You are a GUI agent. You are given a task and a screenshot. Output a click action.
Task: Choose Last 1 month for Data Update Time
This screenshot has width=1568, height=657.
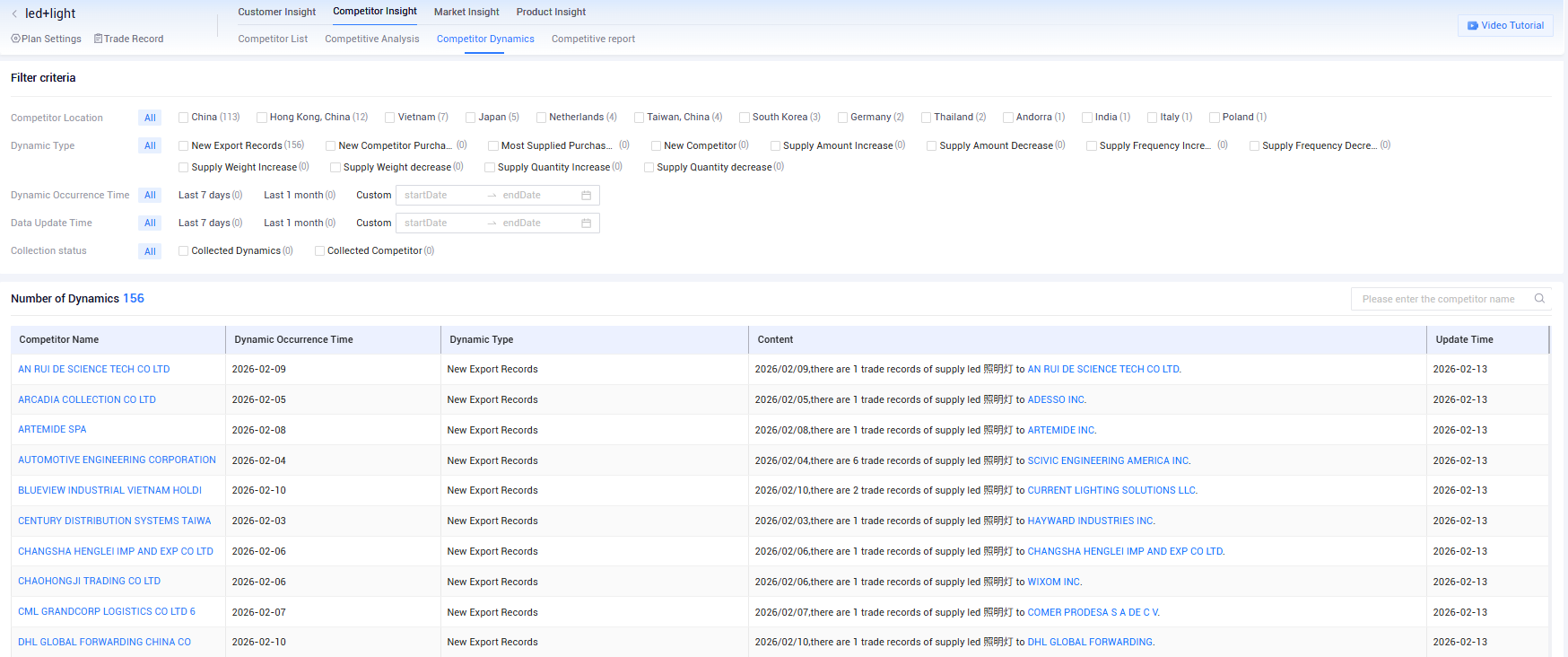(x=300, y=223)
